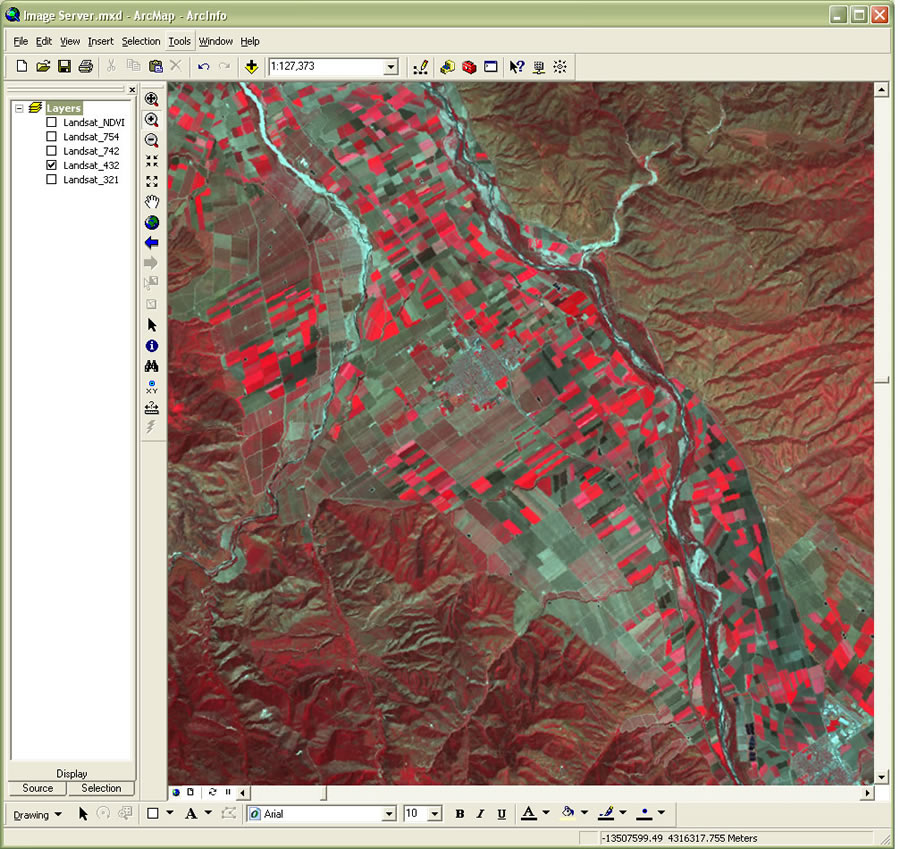
Task: Open fill color dropdown arrow
Action: [585, 813]
